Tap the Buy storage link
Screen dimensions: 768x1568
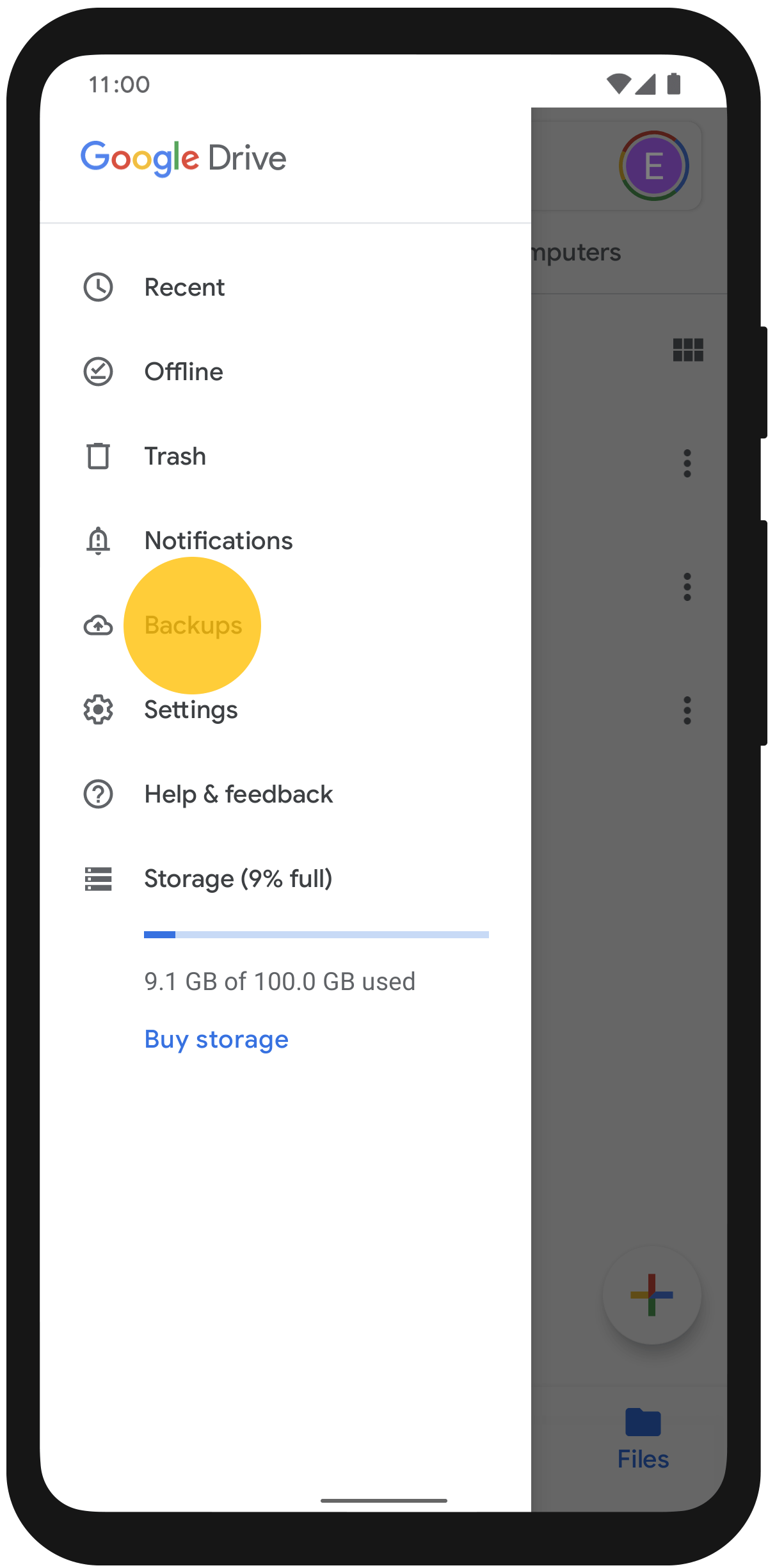[216, 1039]
